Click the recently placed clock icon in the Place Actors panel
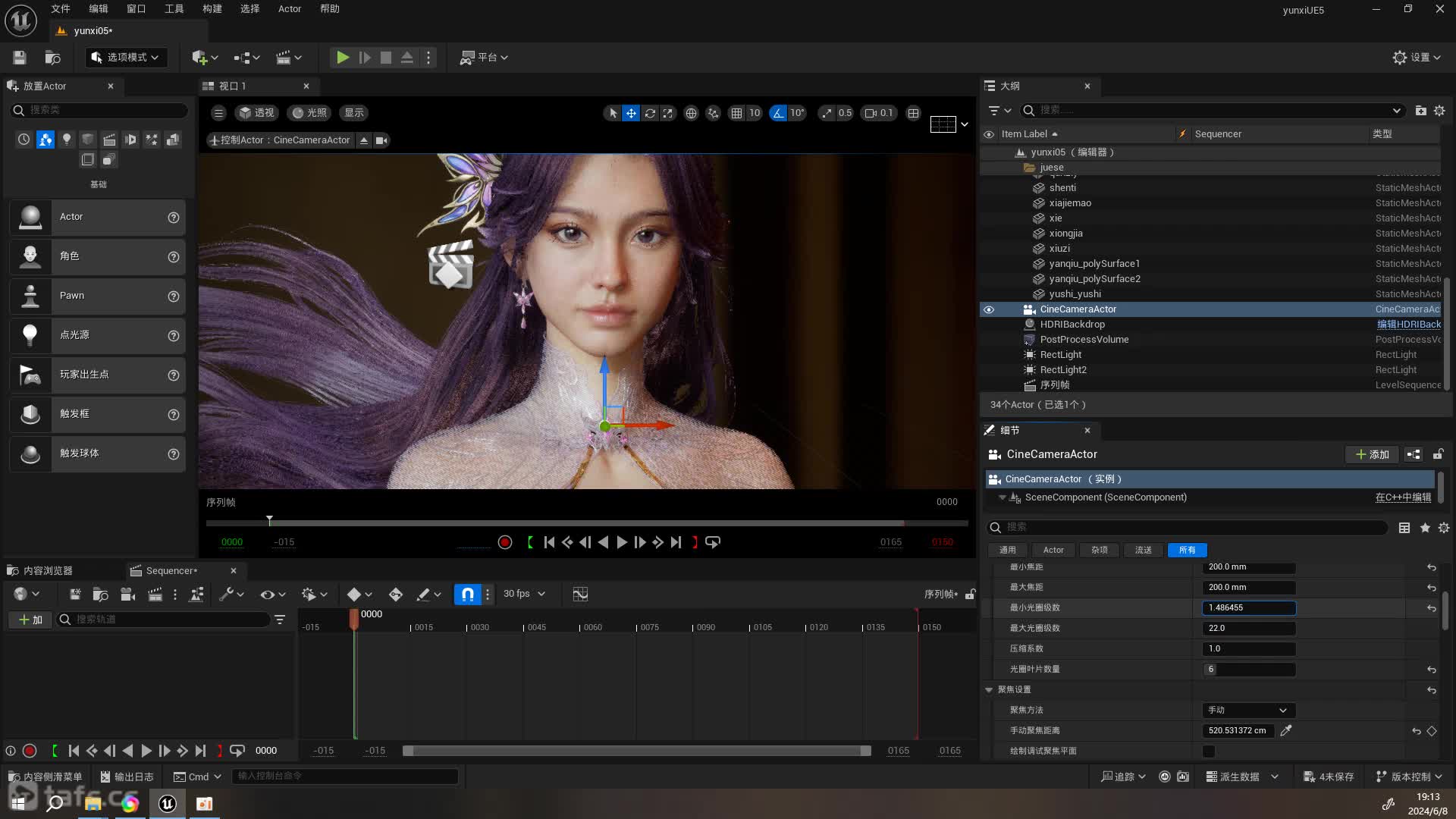The image size is (1456, 819). click(x=24, y=140)
